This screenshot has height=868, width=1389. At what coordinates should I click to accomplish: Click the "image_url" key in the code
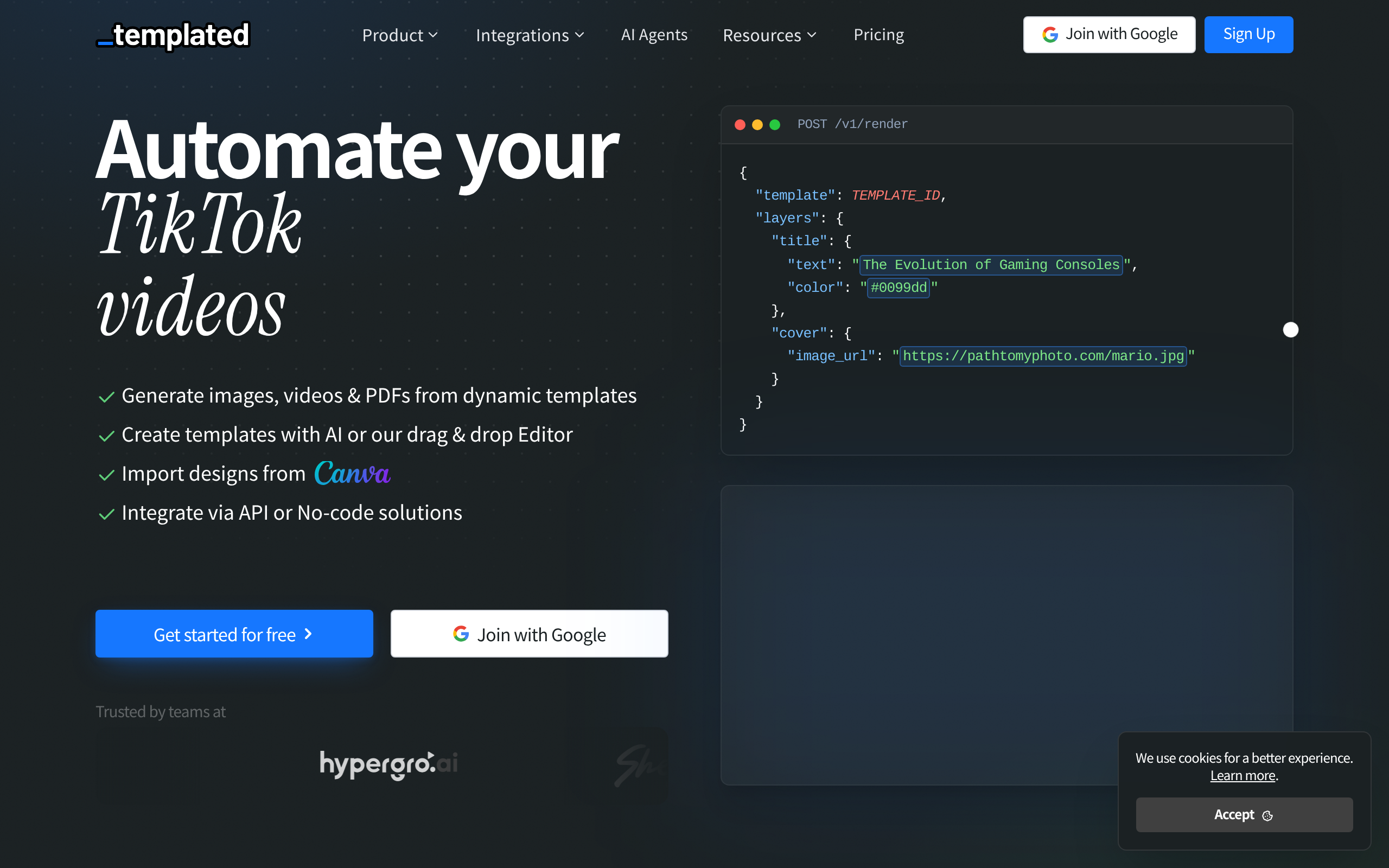[x=831, y=356]
